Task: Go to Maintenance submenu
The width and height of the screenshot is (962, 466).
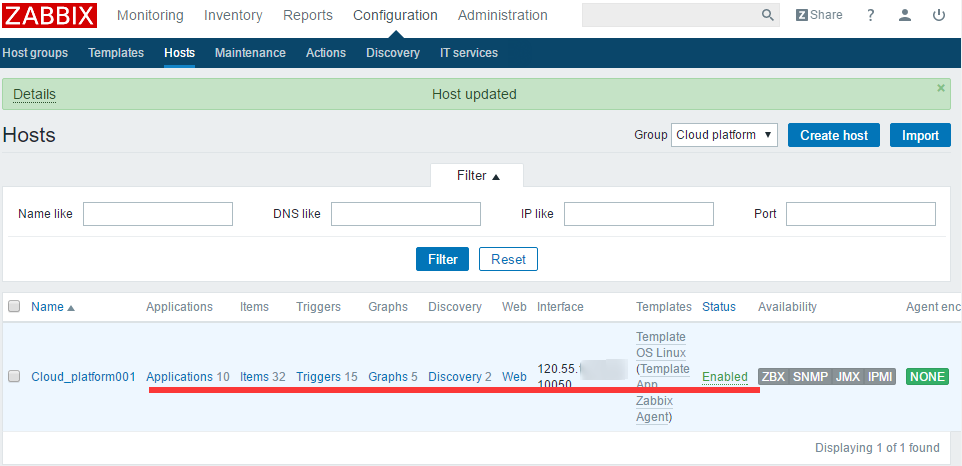Action: click(250, 53)
